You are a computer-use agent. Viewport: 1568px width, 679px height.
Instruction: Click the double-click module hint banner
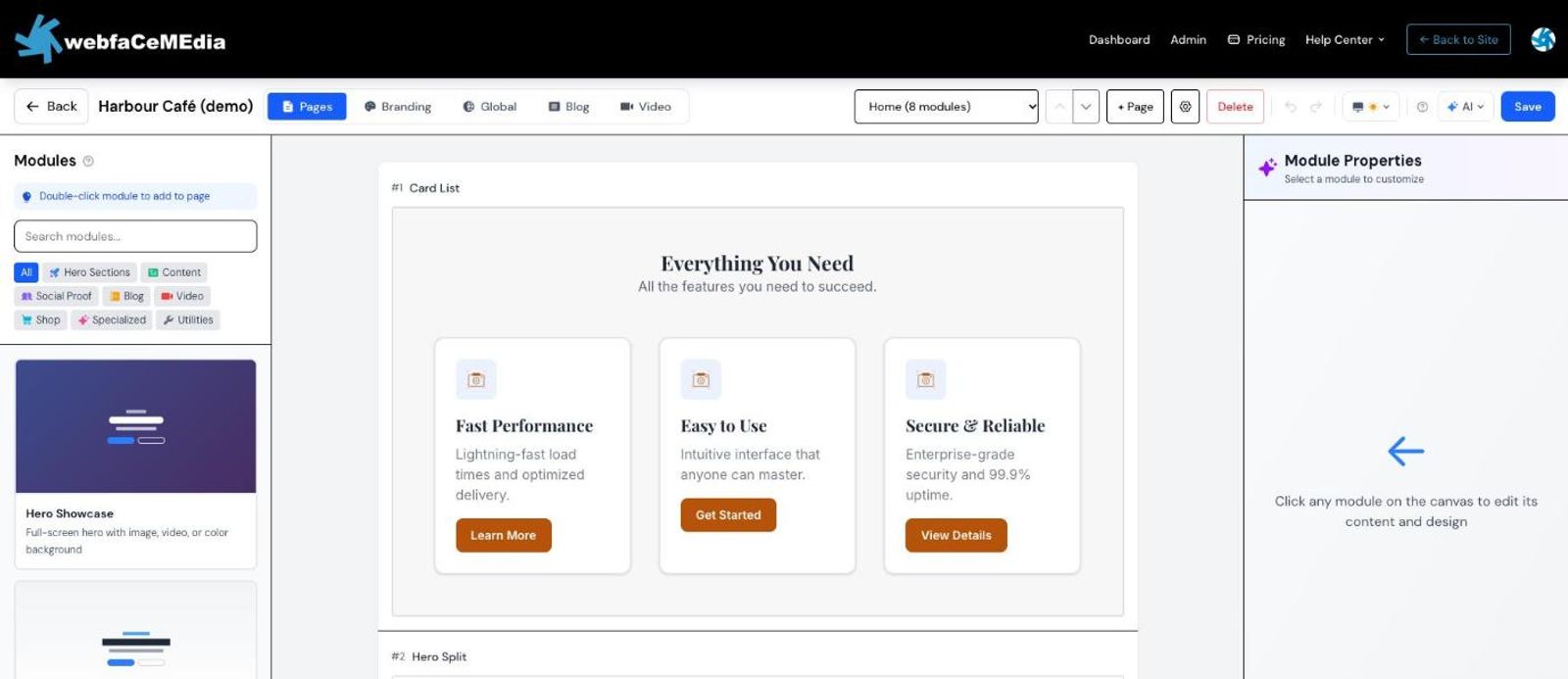tap(135, 196)
